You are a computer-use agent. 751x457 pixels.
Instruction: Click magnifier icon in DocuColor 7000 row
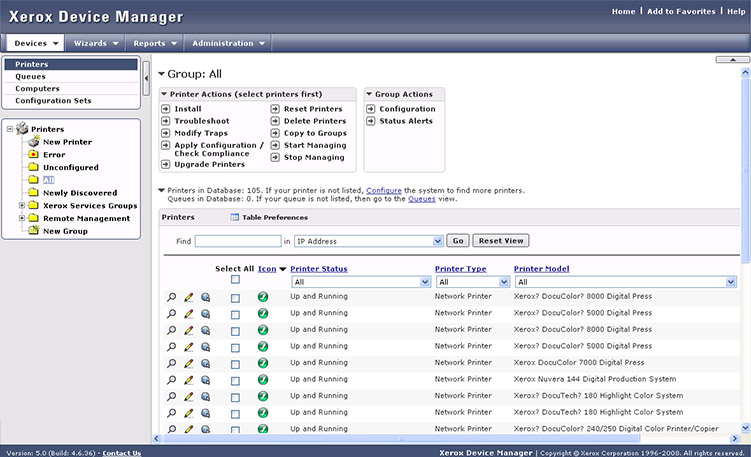point(171,363)
